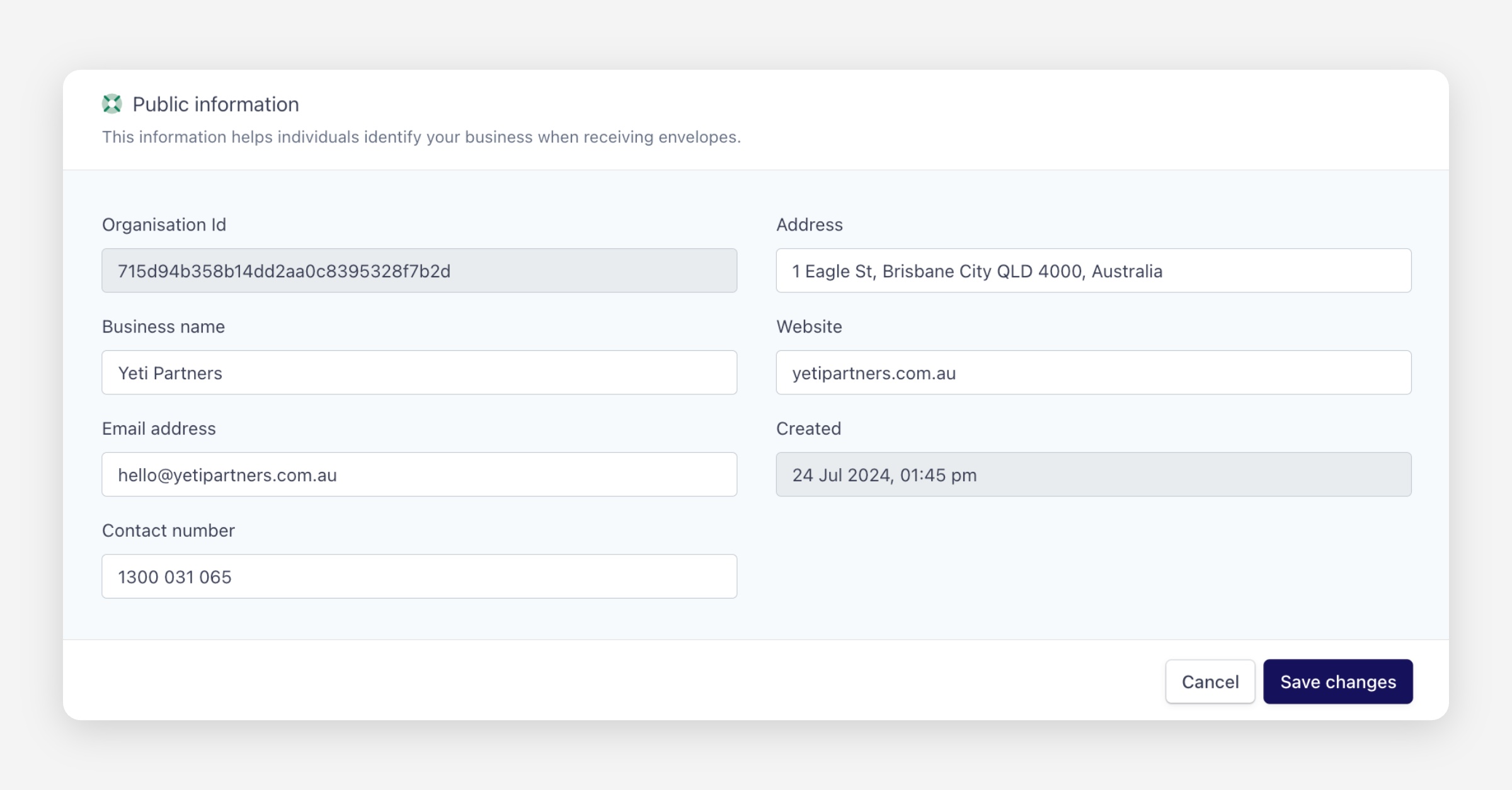Focus the Address field with Eagle St
This screenshot has width=1512, height=790.
(x=1093, y=271)
